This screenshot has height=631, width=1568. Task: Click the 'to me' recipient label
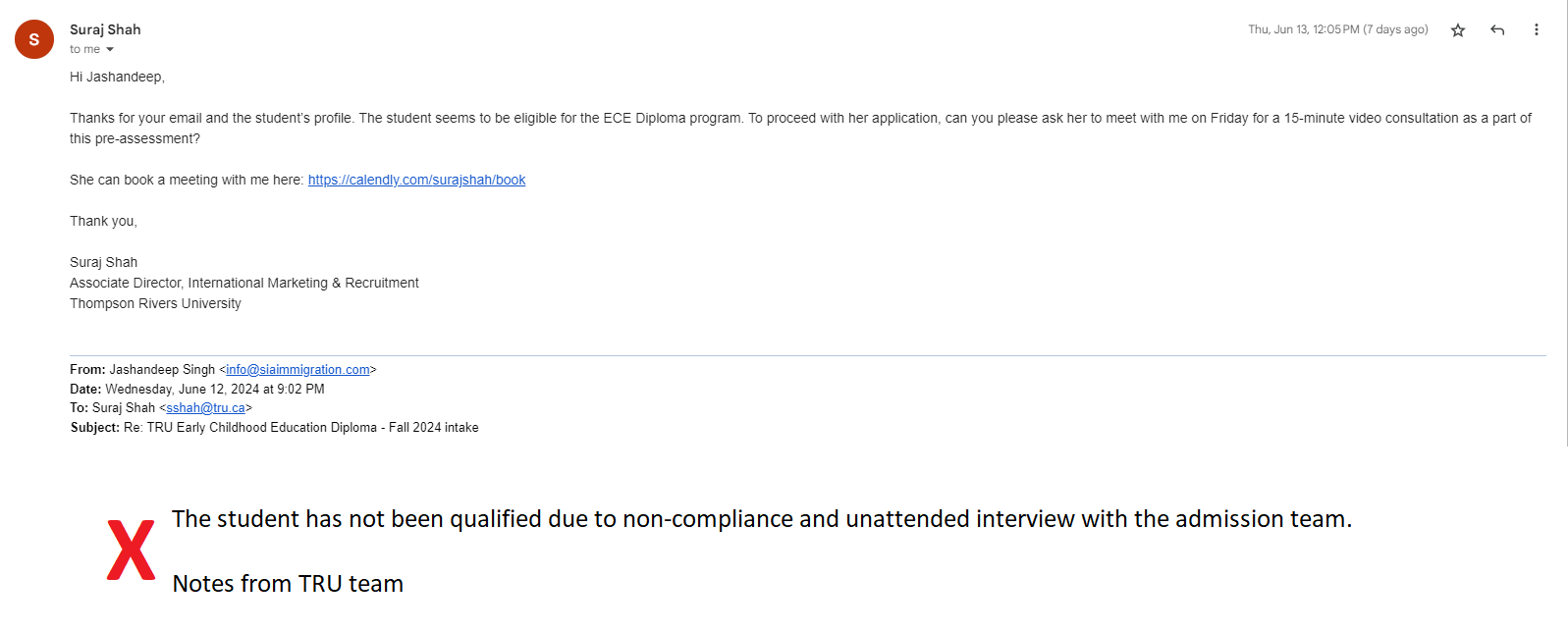[x=84, y=49]
